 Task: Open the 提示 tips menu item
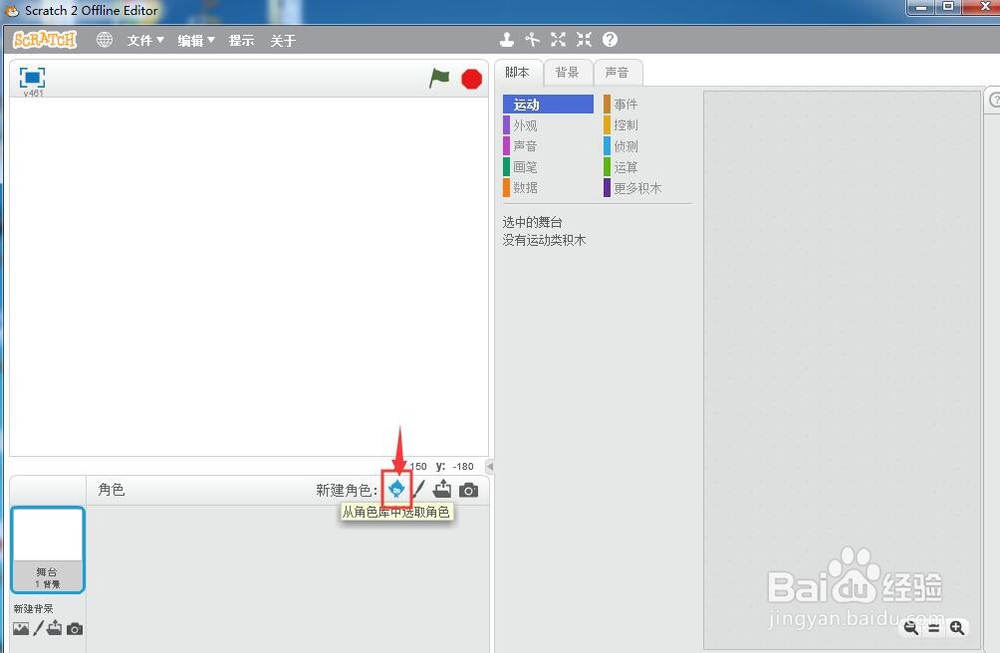(x=241, y=40)
